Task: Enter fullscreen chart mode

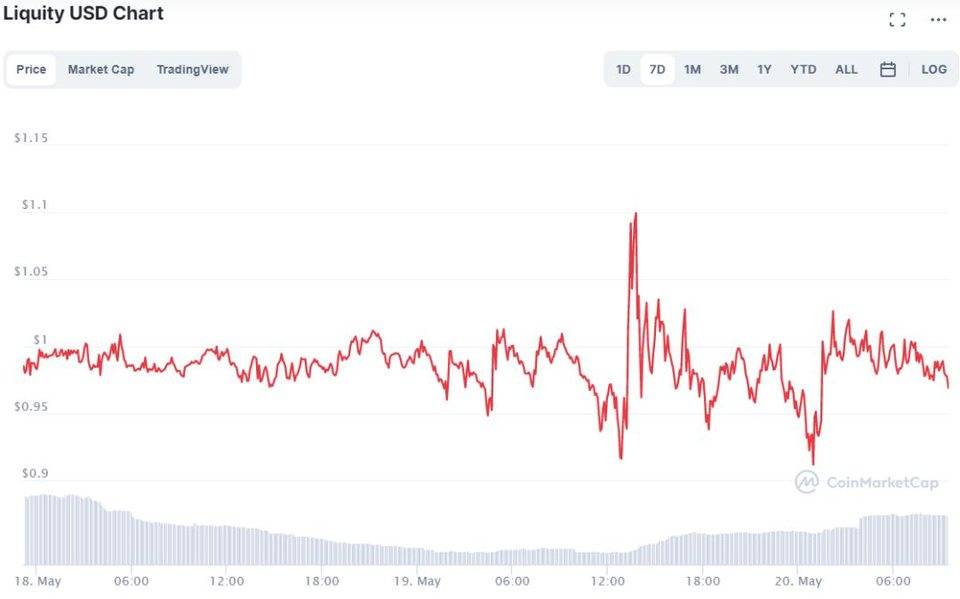Action: pos(897,20)
